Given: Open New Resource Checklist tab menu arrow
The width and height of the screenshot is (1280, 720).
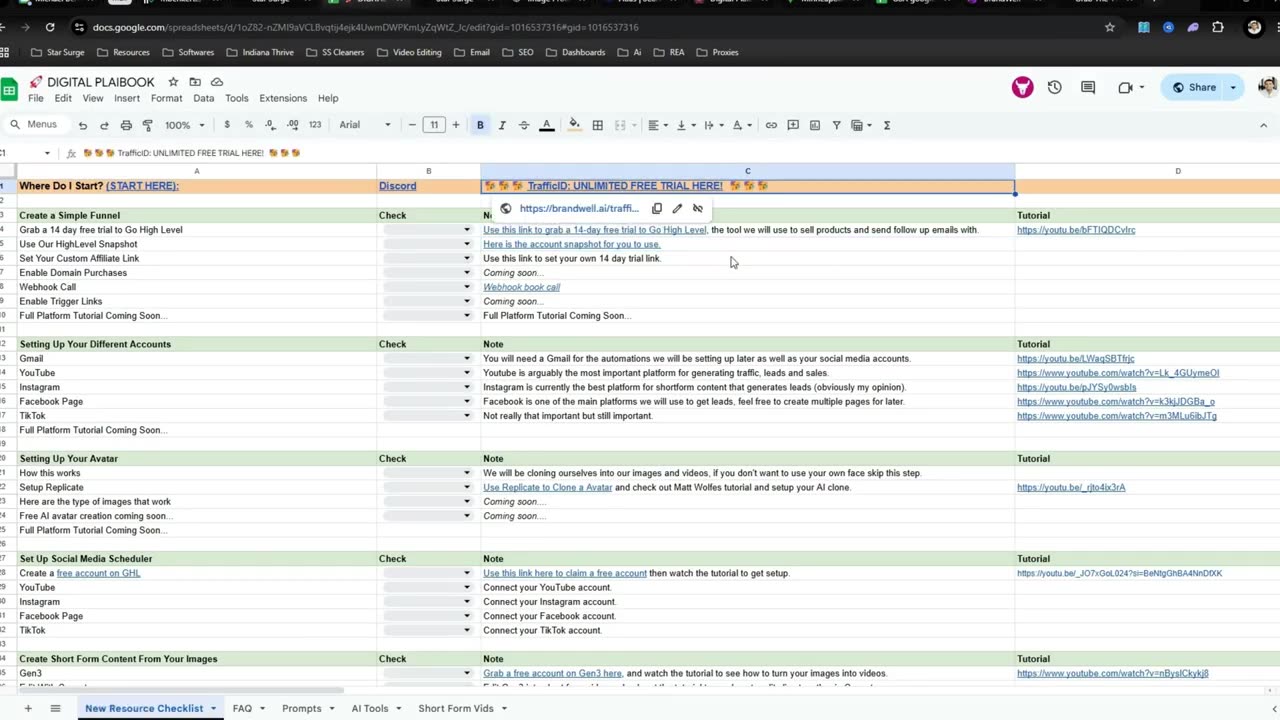Looking at the screenshot, I should (213, 709).
